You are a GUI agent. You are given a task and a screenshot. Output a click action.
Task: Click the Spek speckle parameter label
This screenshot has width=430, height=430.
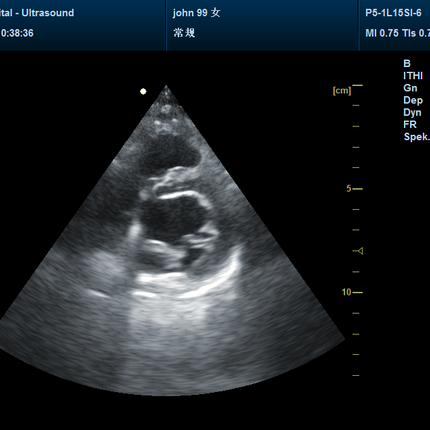coord(416,137)
